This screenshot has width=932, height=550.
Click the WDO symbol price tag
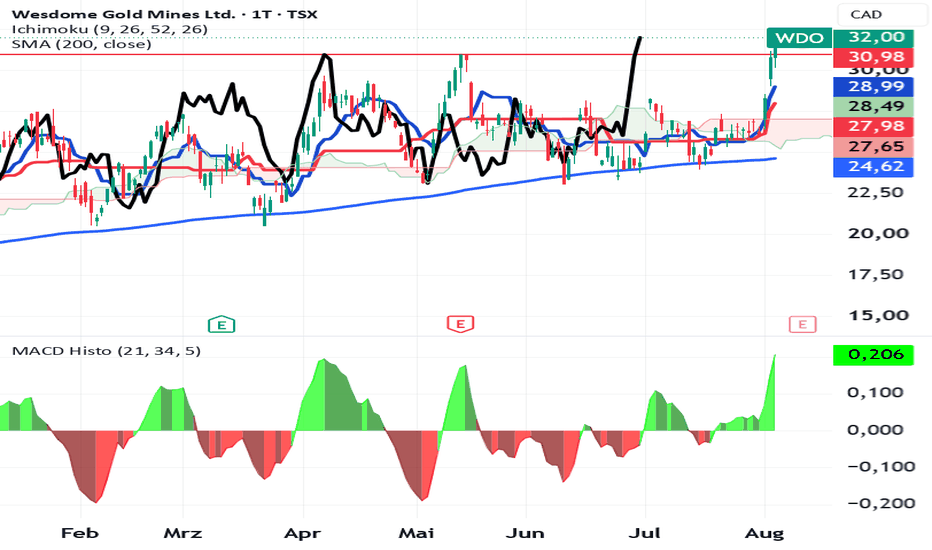(x=799, y=38)
